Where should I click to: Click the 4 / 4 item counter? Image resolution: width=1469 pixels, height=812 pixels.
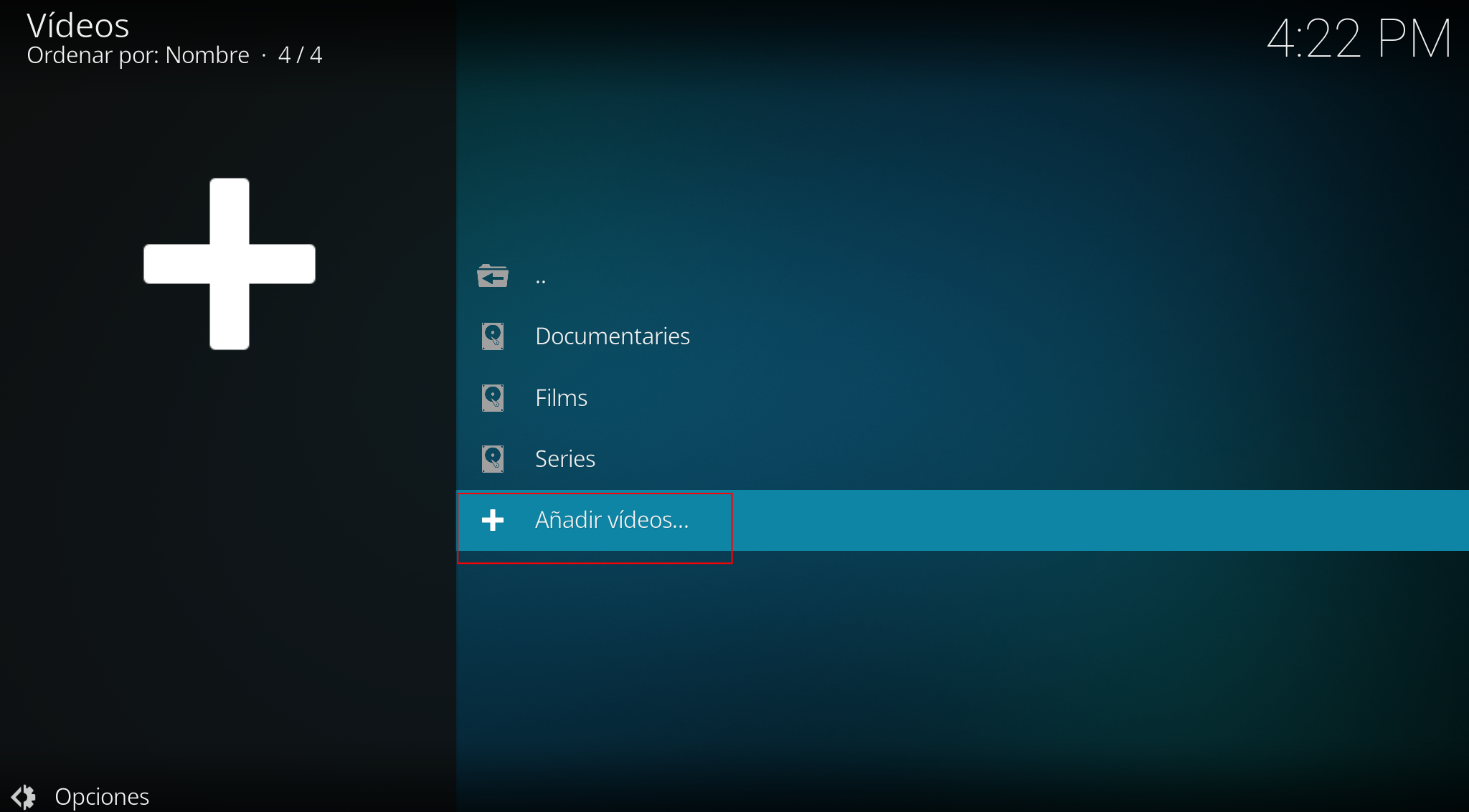tap(300, 55)
